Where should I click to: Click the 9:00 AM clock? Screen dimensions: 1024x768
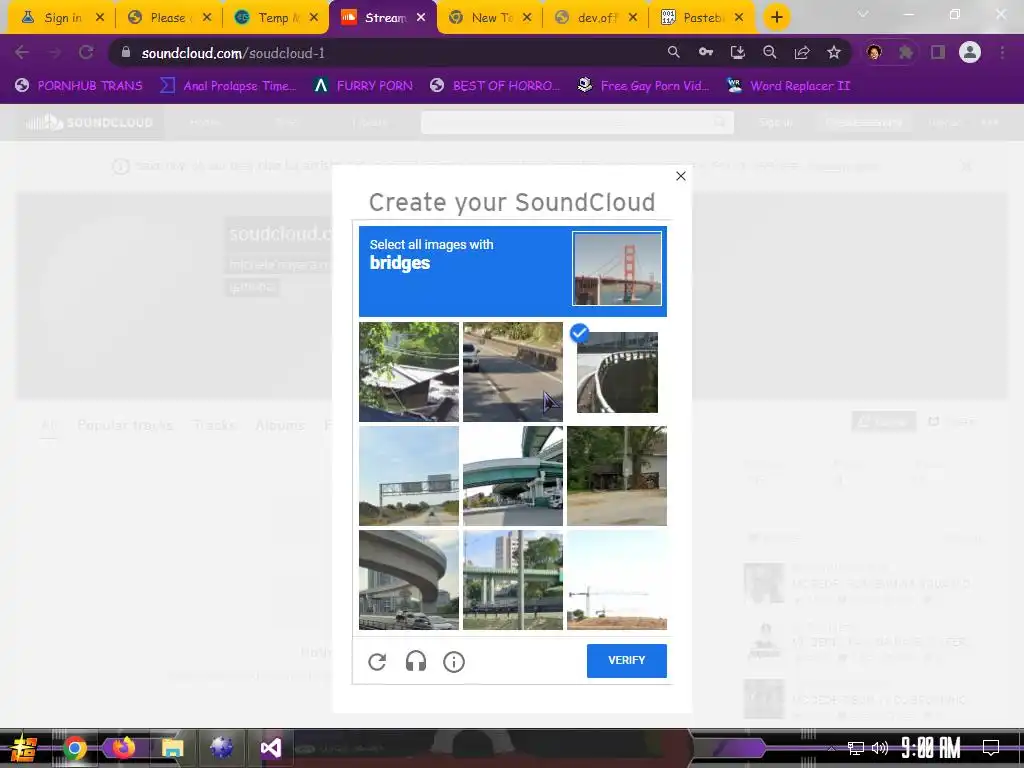coord(931,747)
